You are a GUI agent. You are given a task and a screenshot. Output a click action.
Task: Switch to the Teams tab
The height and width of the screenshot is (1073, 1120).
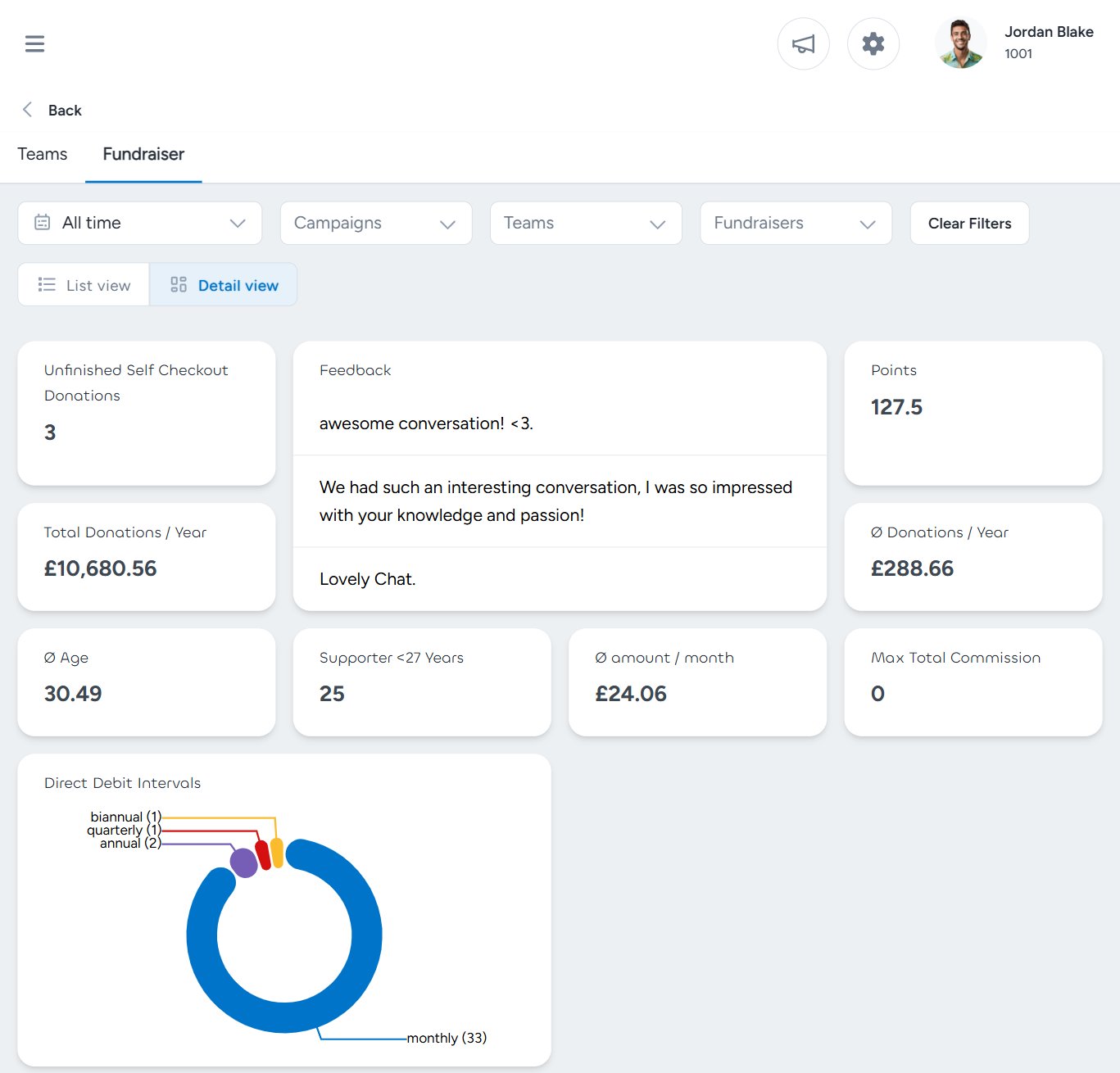coord(43,154)
